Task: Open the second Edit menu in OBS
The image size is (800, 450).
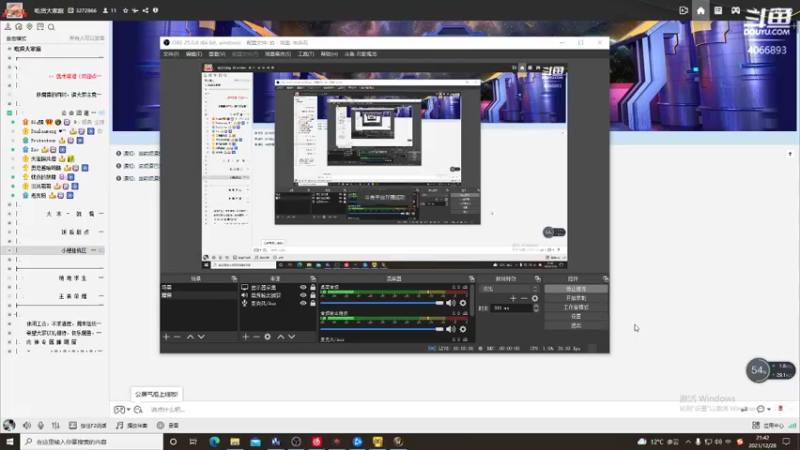Action: 193,54
